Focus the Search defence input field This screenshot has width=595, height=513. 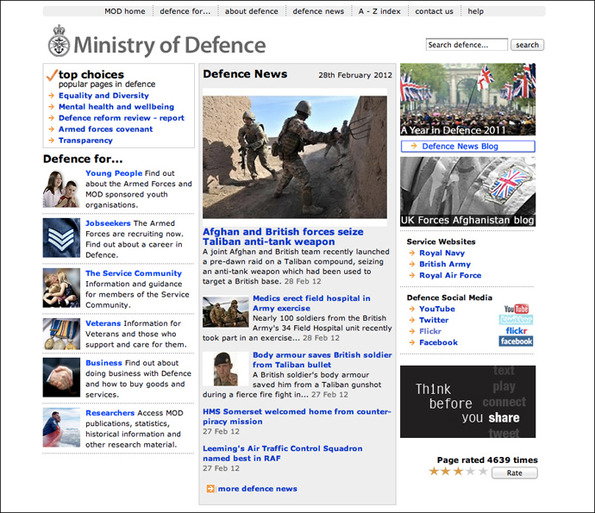pyautogui.click(x=466, y=45)
